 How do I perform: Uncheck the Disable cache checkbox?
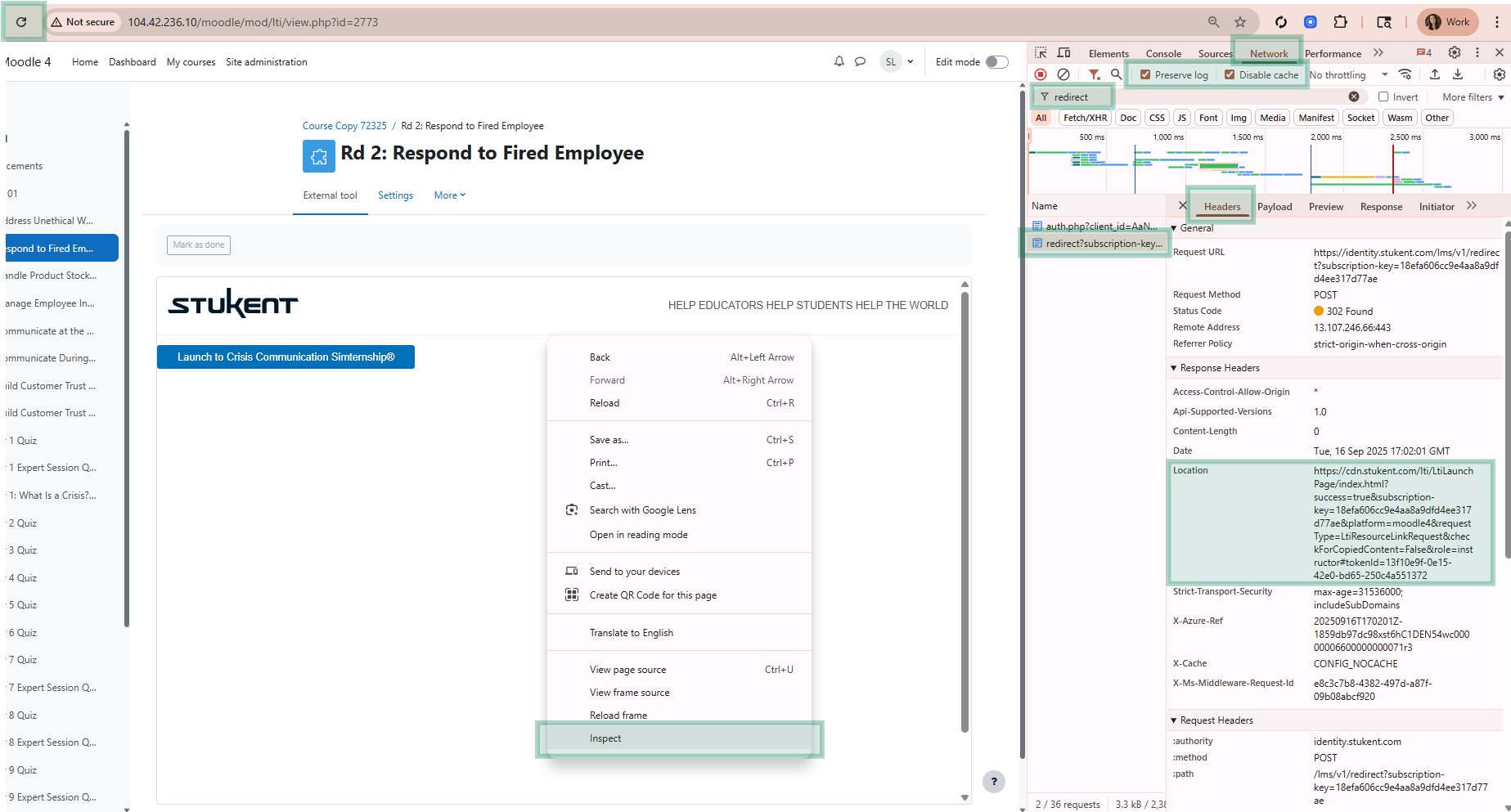1229,74
